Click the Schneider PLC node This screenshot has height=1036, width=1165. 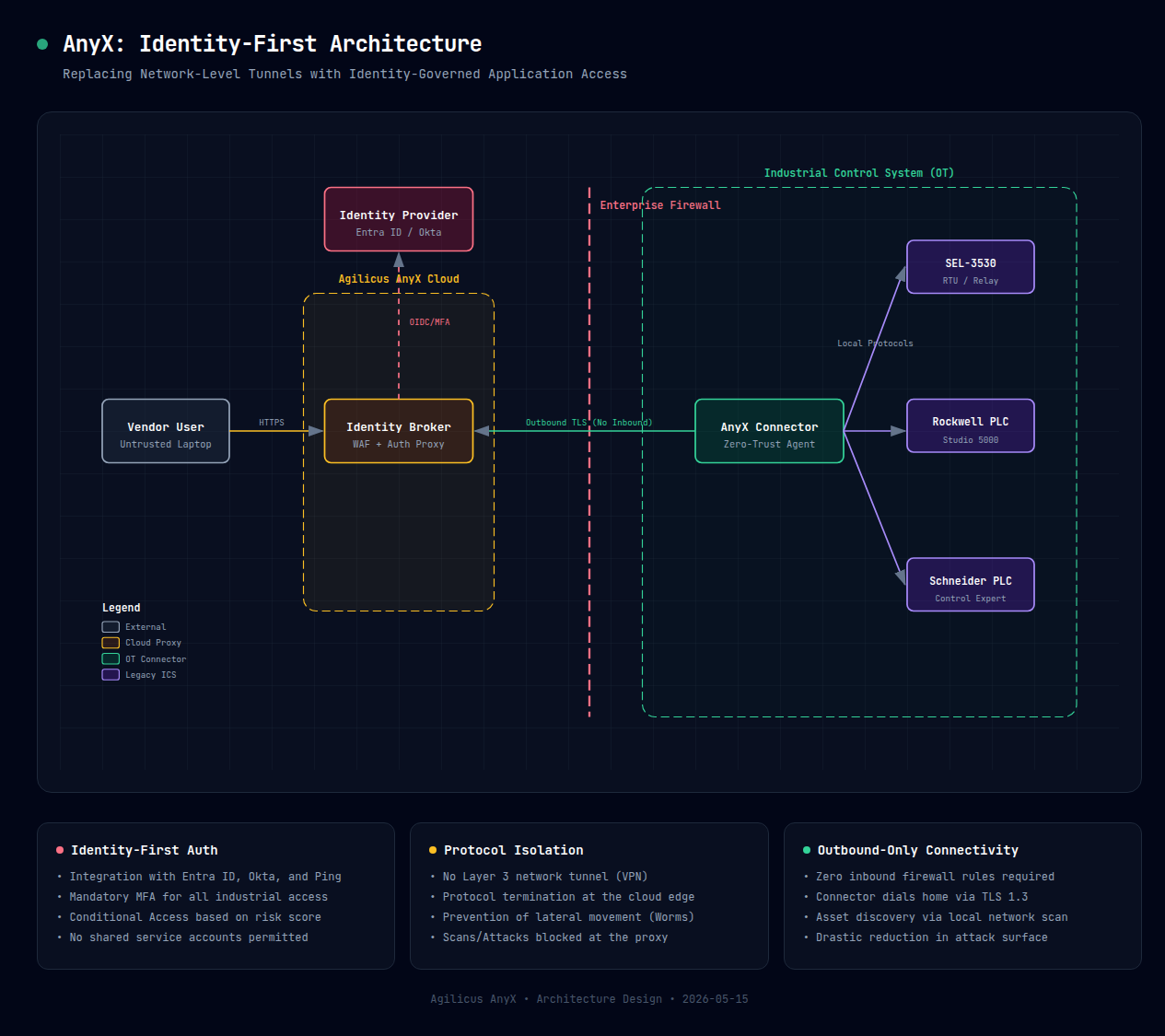coord(971,585)
